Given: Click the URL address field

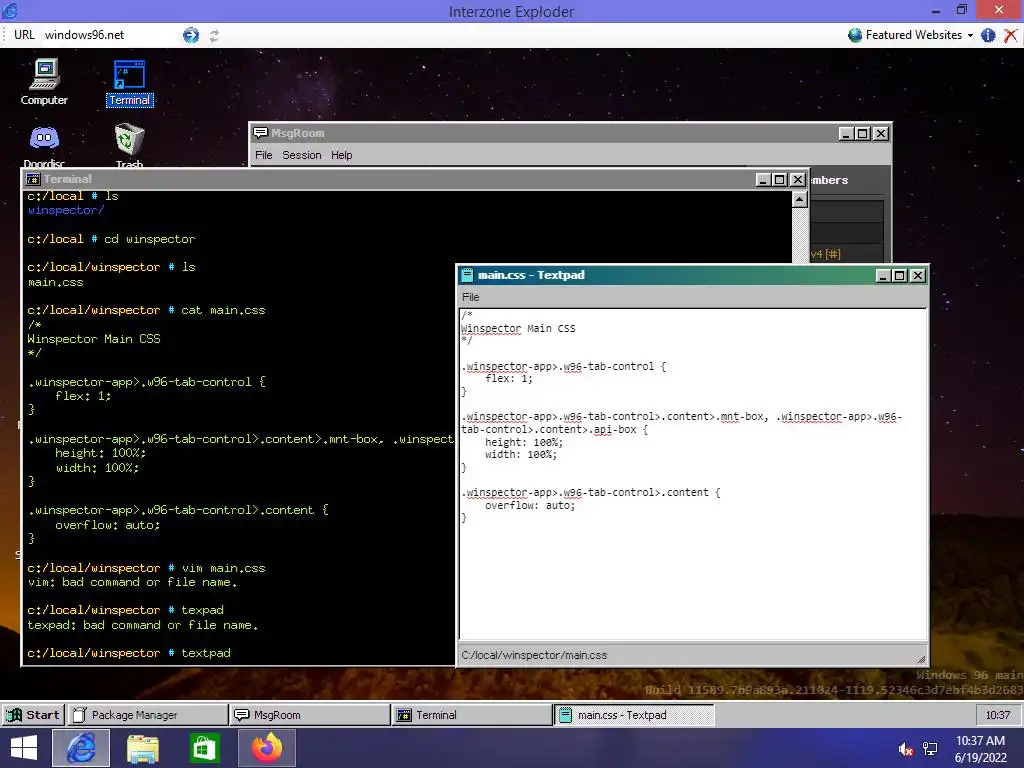Looking at the screenshot, I should (x=111, y=35).
